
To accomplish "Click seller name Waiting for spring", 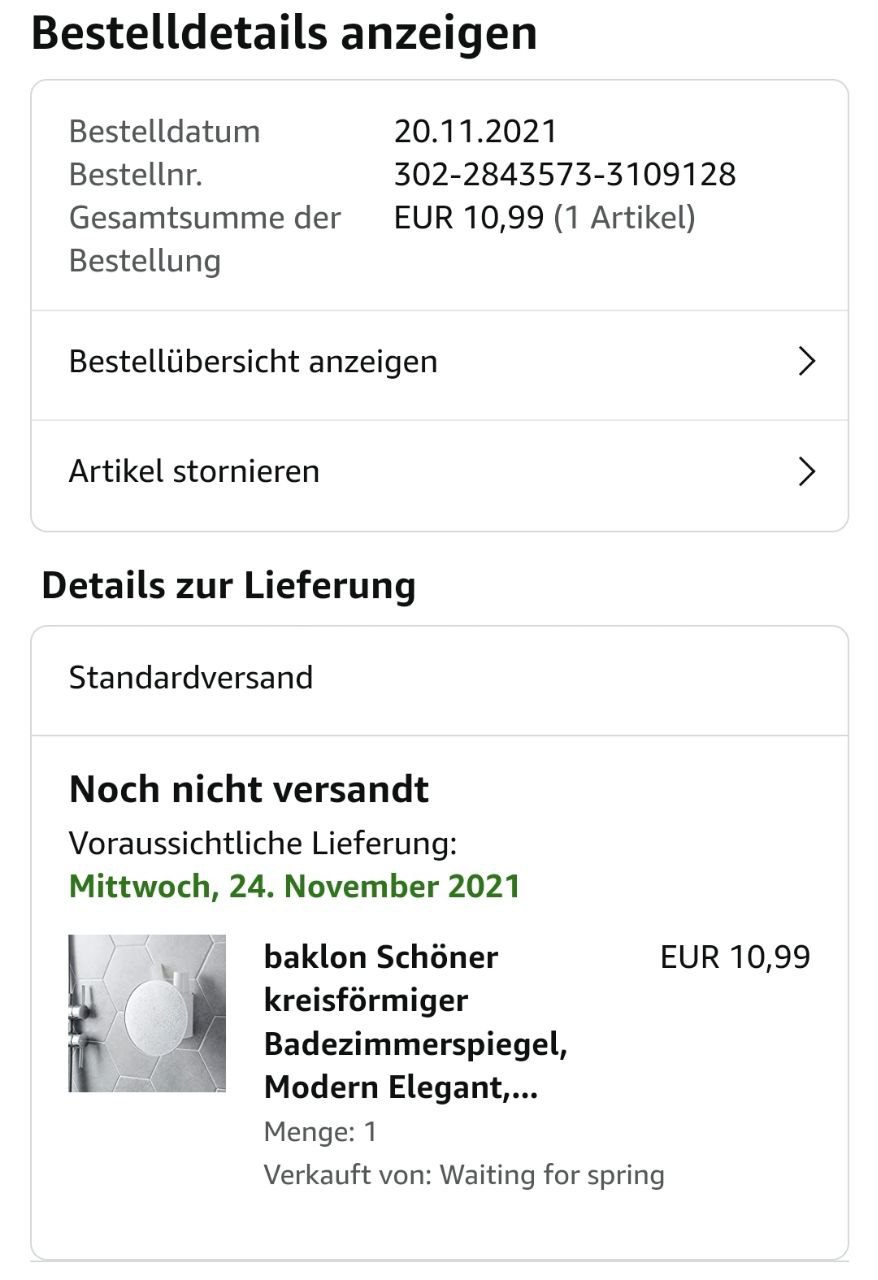I will pos(551,1174).
